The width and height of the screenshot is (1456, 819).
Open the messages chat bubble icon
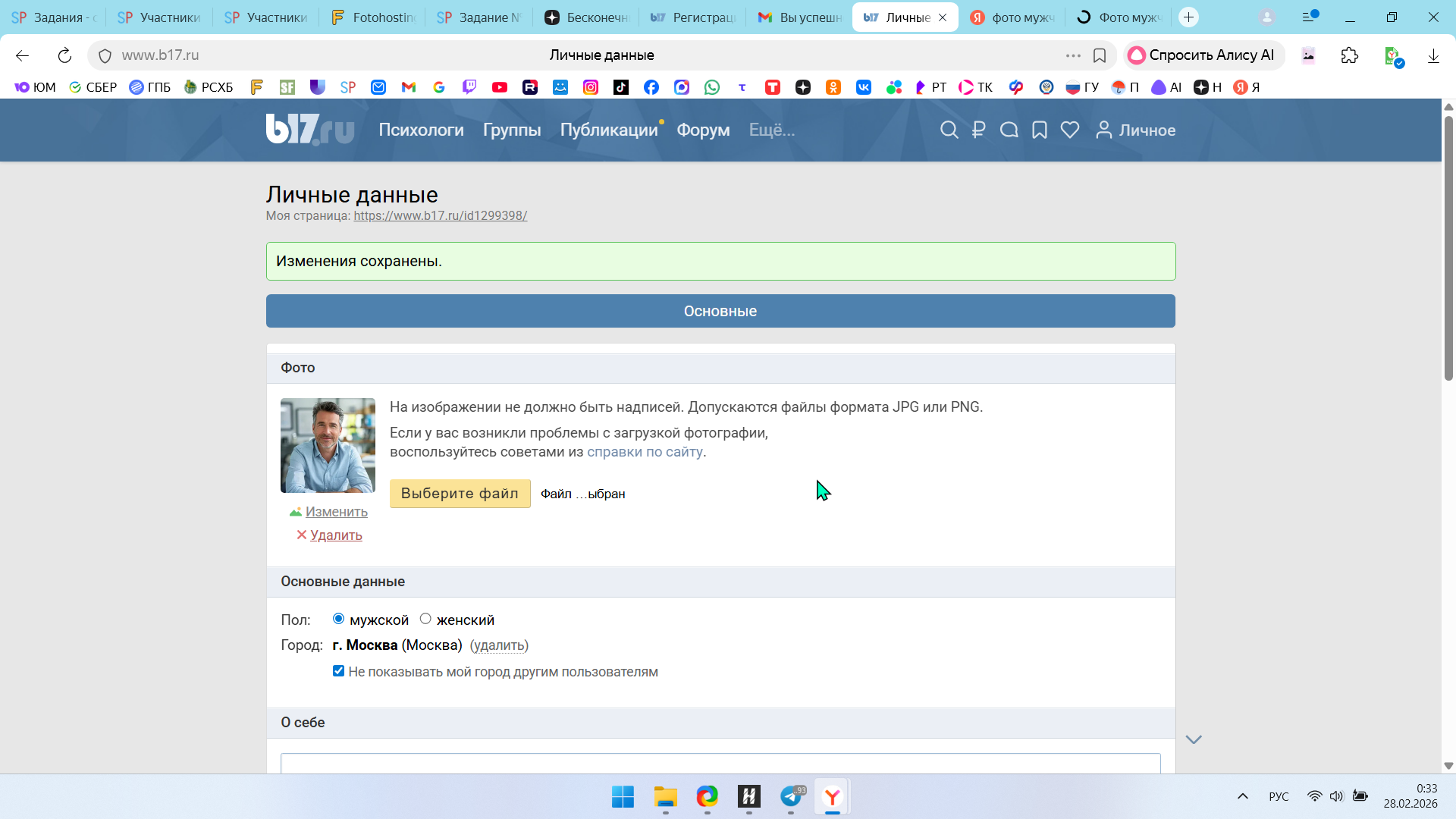pos(1009,130)
